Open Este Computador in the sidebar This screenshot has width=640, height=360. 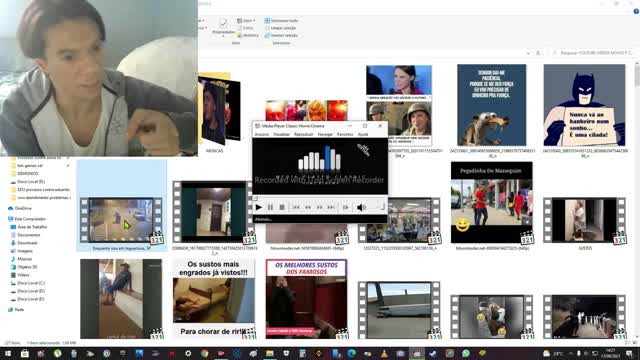[30, 219]
